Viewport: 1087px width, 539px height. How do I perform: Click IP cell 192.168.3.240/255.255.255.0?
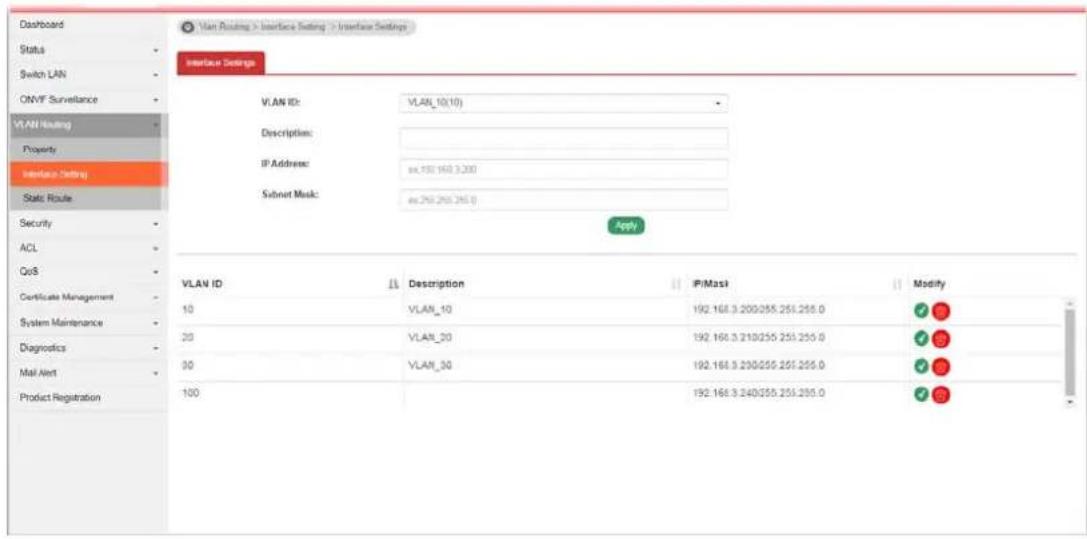pos(758,393)
